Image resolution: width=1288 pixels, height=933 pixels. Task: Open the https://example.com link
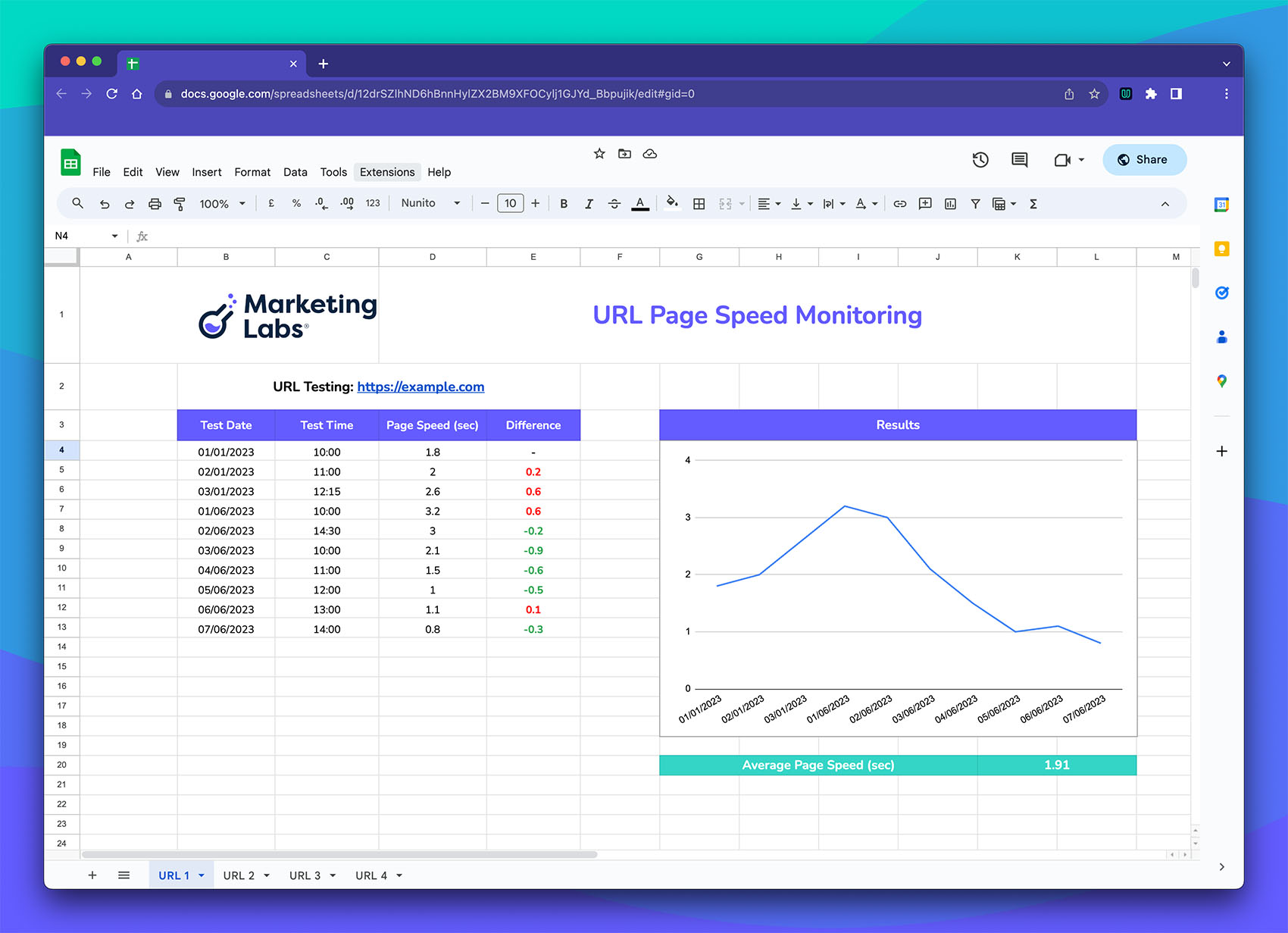(420, 387)
